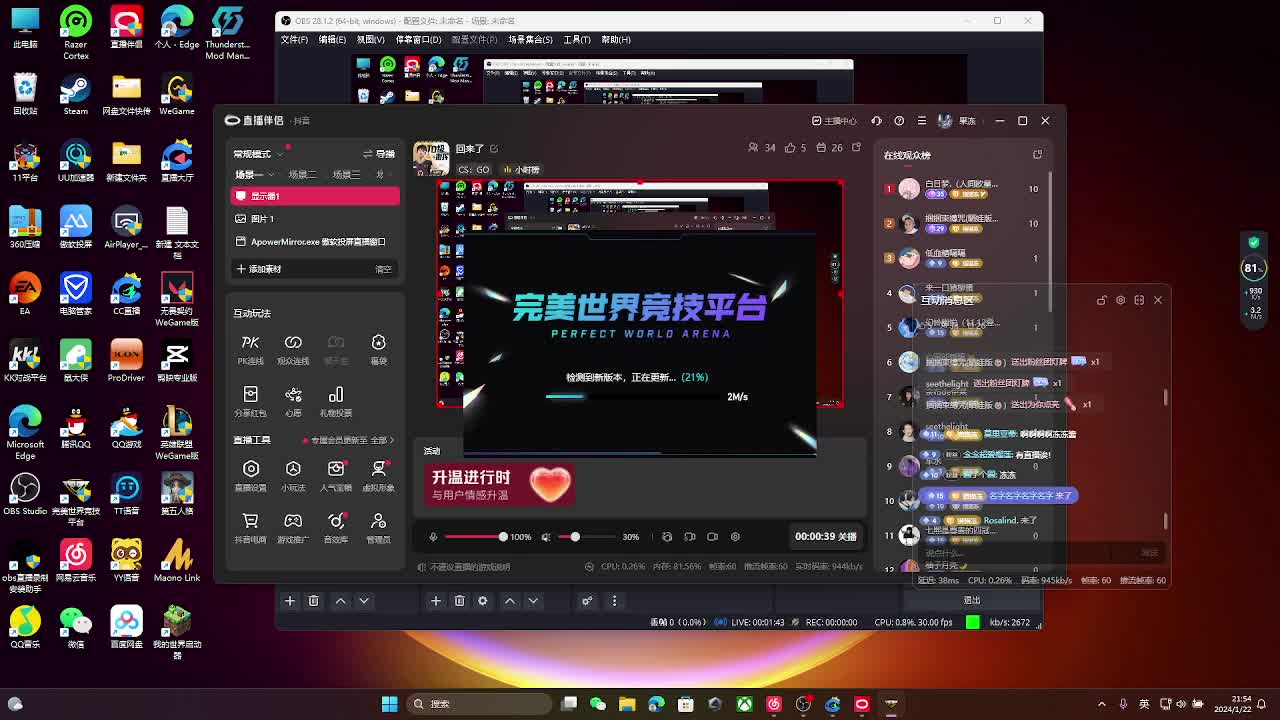Mute the speaker output volume
The width and height of the screenshot is (1280, 720).
click(545, 537)
